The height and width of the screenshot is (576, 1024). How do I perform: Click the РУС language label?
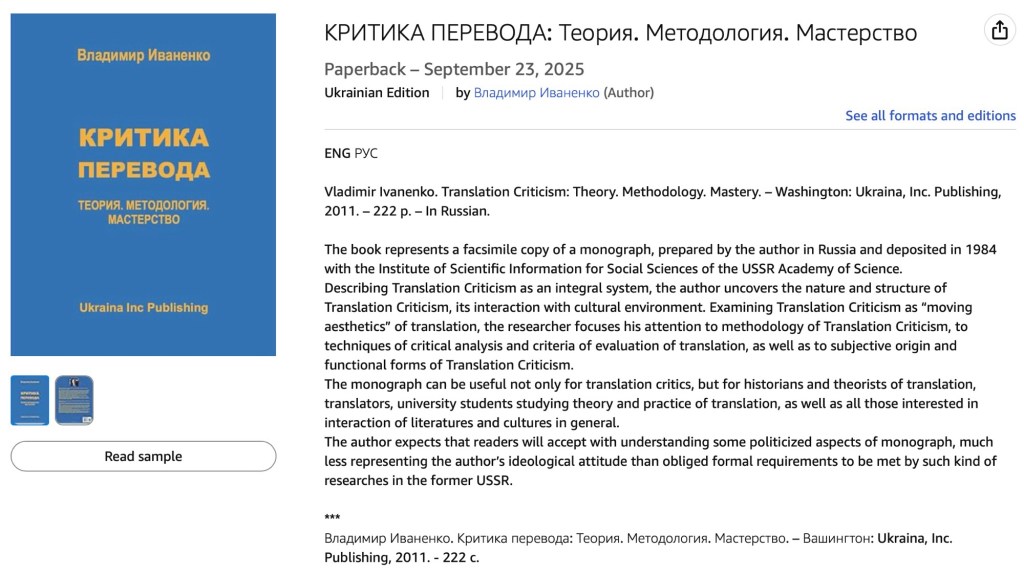coord(366,153)
